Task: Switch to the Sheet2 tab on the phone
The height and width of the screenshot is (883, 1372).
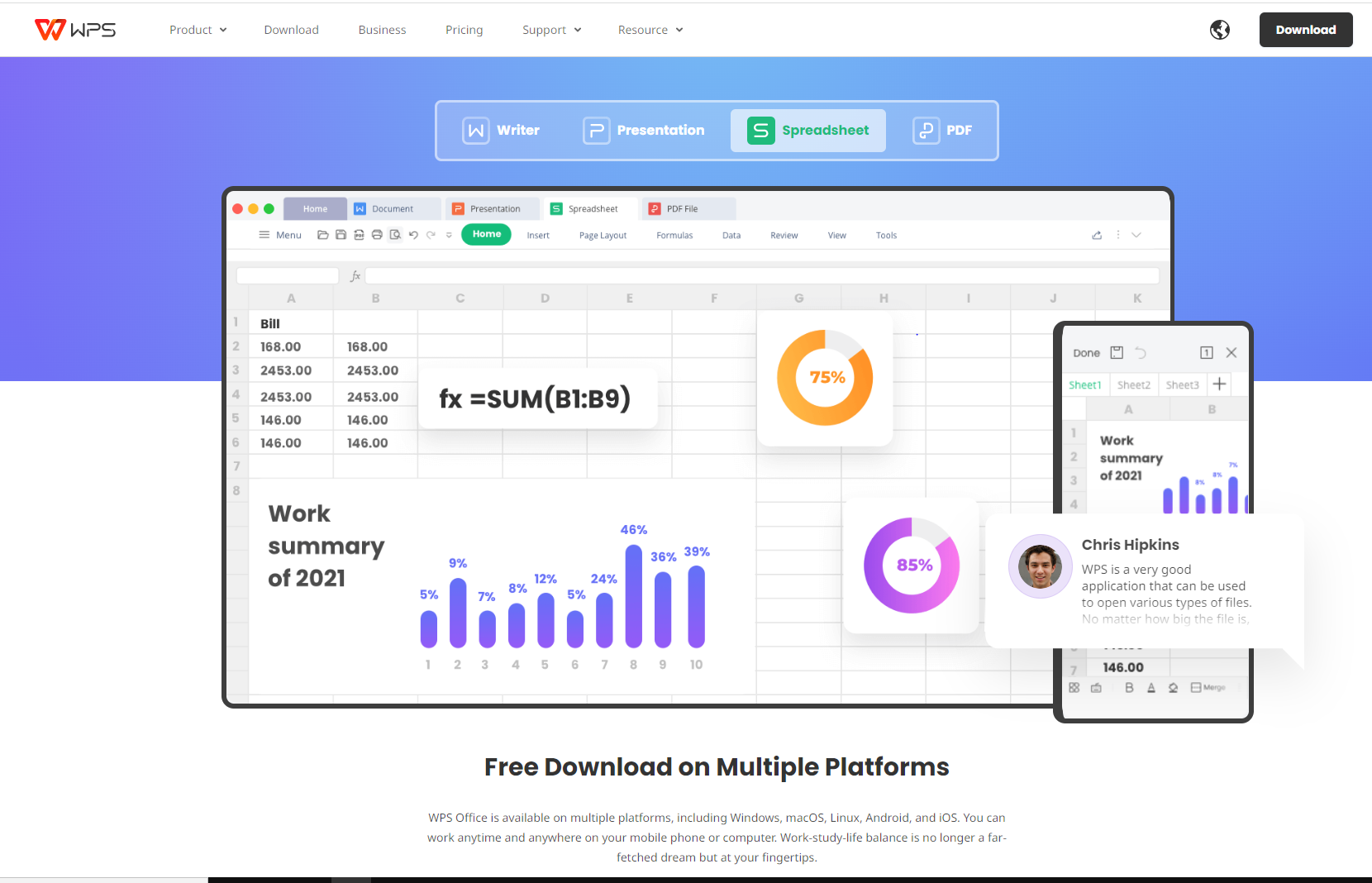Action: pos(1134,384)
